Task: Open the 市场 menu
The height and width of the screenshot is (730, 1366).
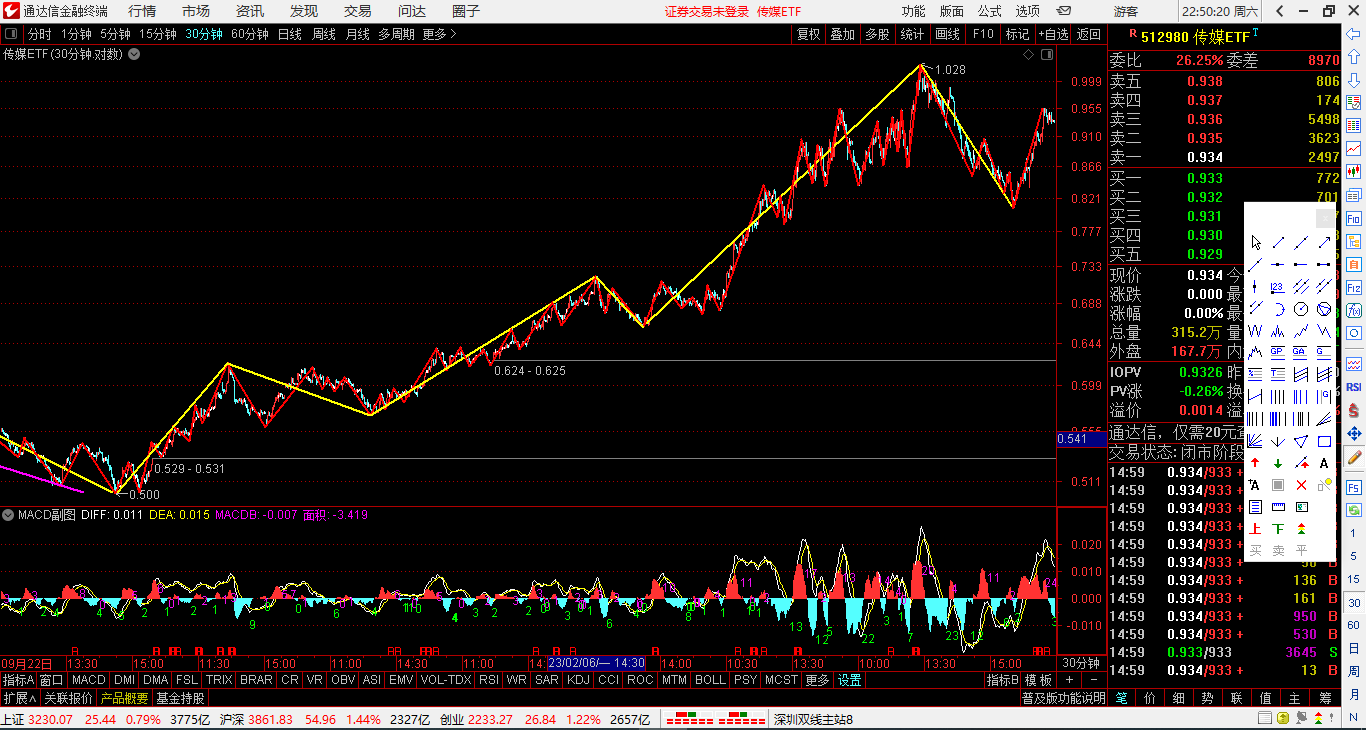Action: point(196,11)
